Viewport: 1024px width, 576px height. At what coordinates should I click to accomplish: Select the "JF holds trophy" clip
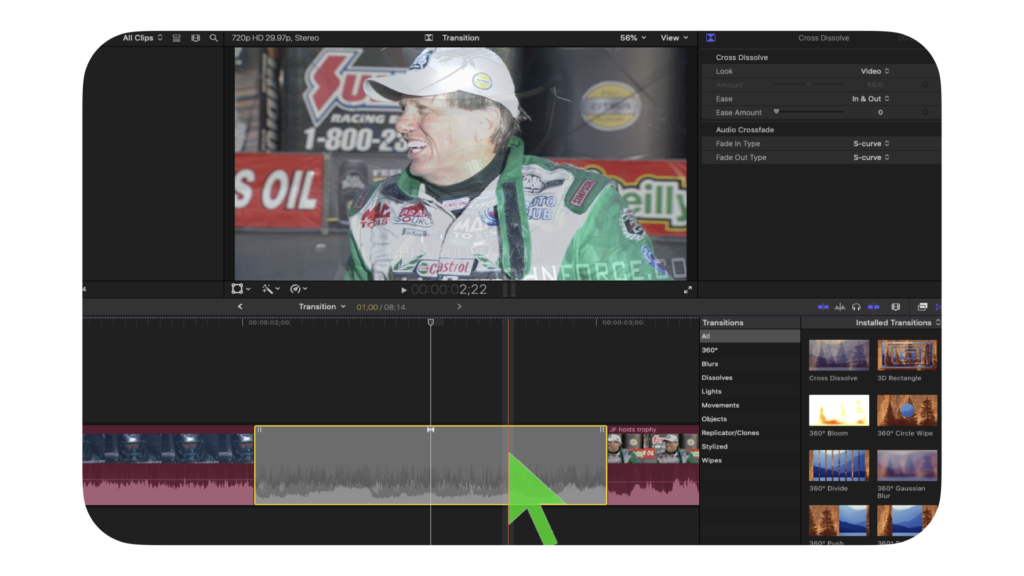[653, 465]
